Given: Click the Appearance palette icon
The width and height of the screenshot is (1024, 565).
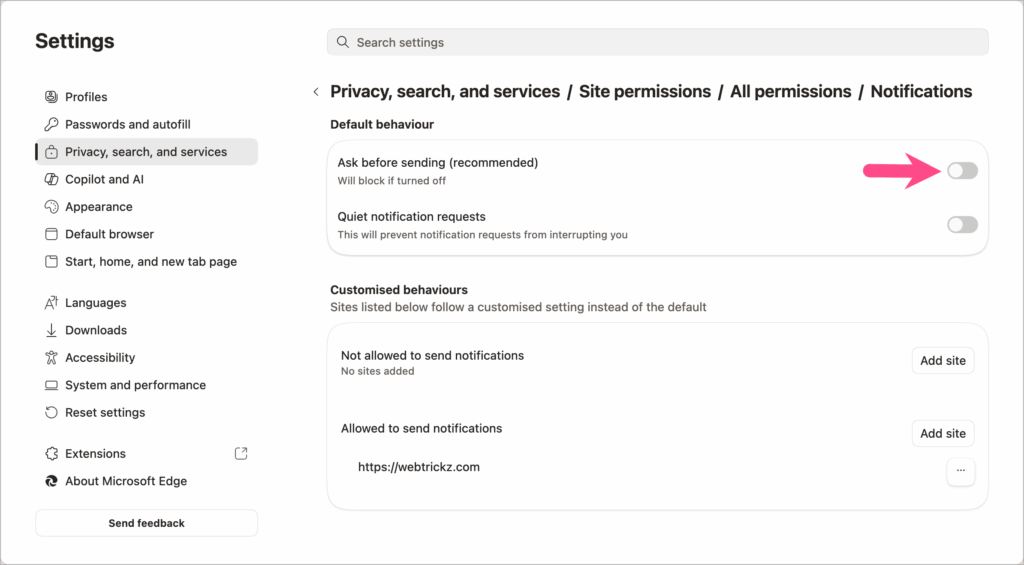Looking at the screenshot, I should (51, 206).
